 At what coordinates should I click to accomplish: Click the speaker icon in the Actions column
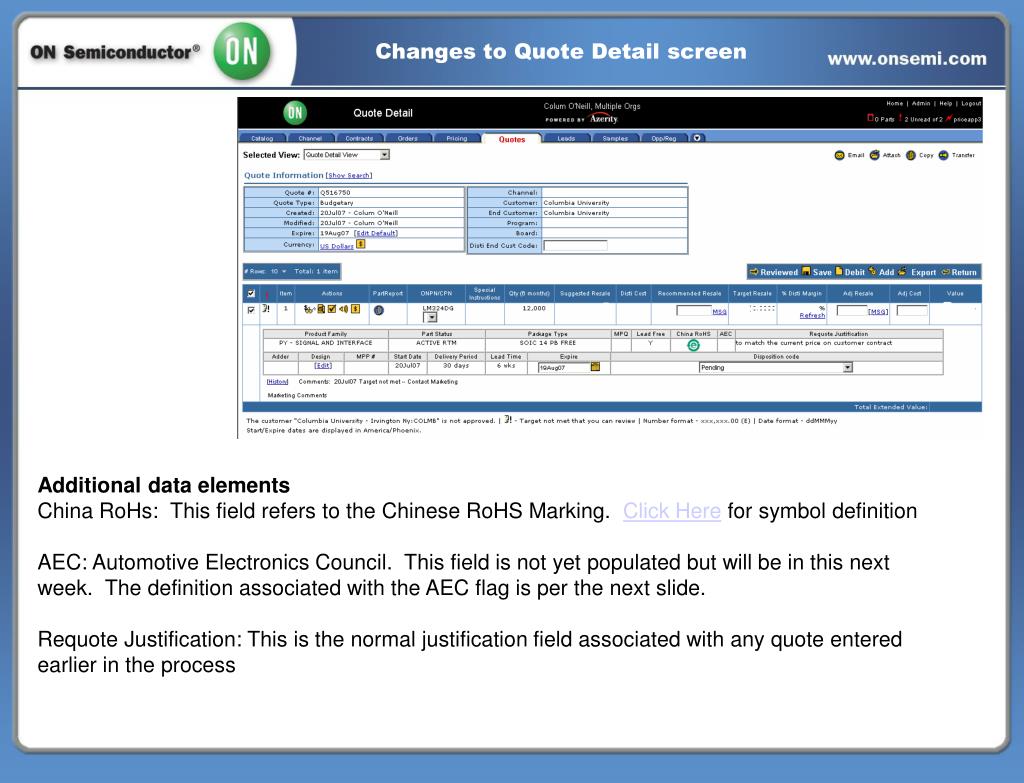coord(344,309)
